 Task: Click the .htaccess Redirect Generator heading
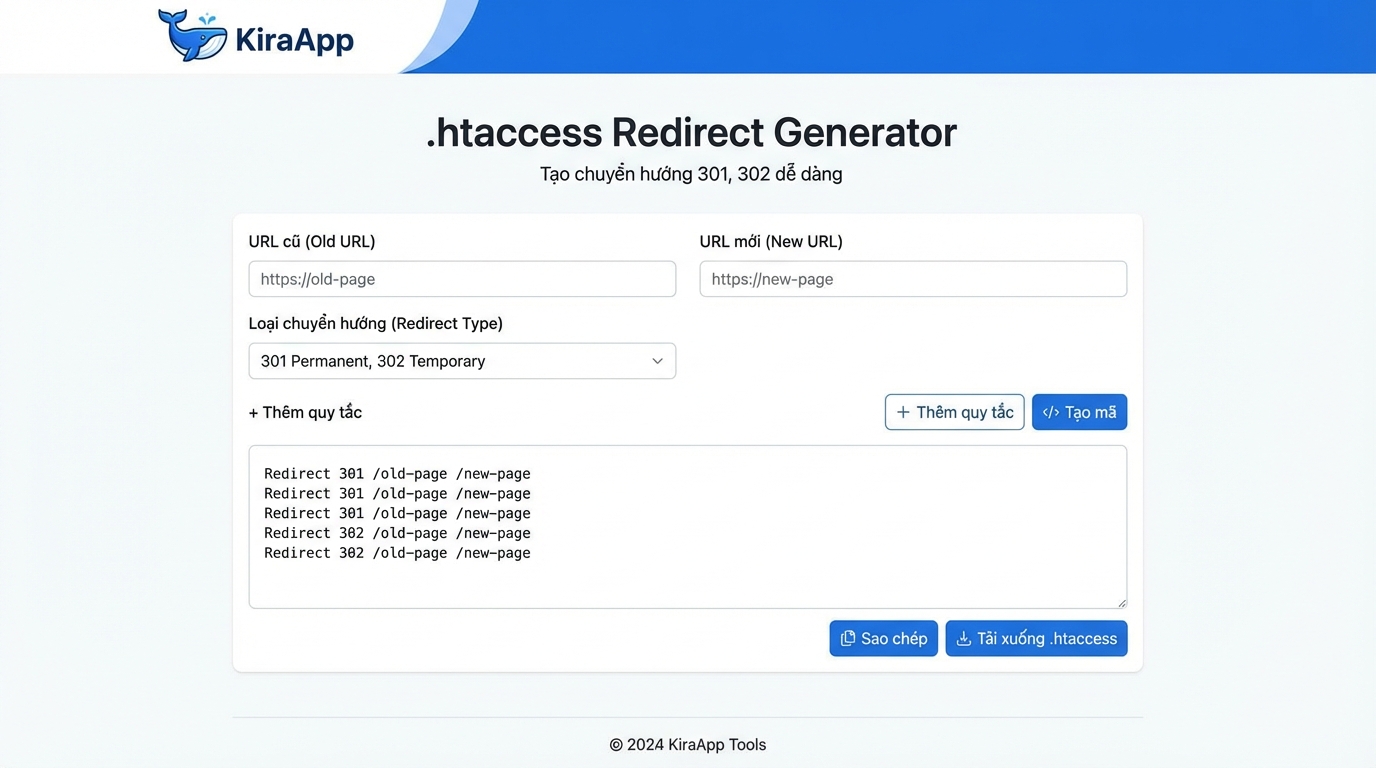690,132
